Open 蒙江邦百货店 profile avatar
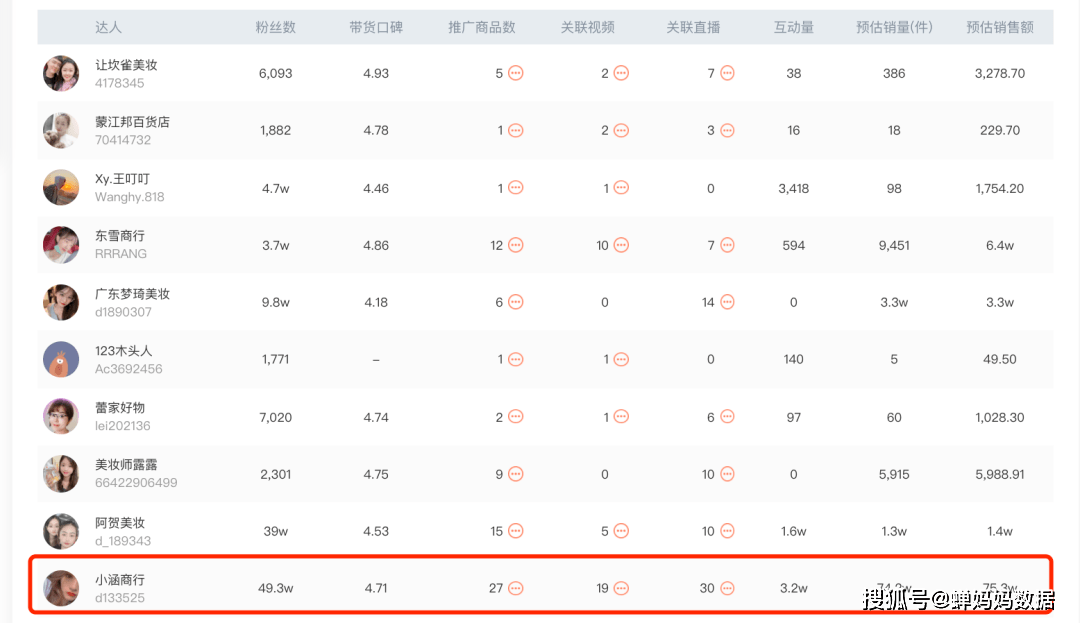The height and width of the screenshot is (623, 1080). tap(61, 130)
